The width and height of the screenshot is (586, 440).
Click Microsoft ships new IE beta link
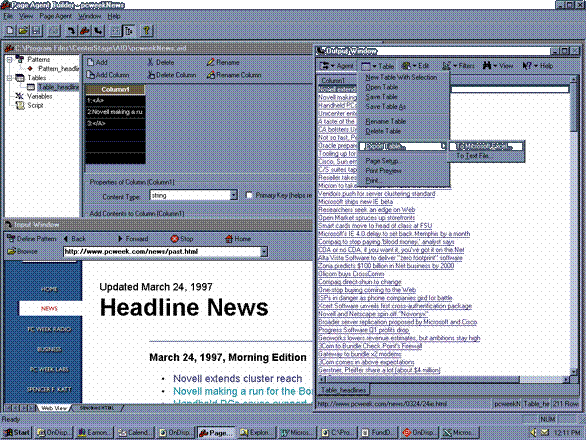click(355, 202)
